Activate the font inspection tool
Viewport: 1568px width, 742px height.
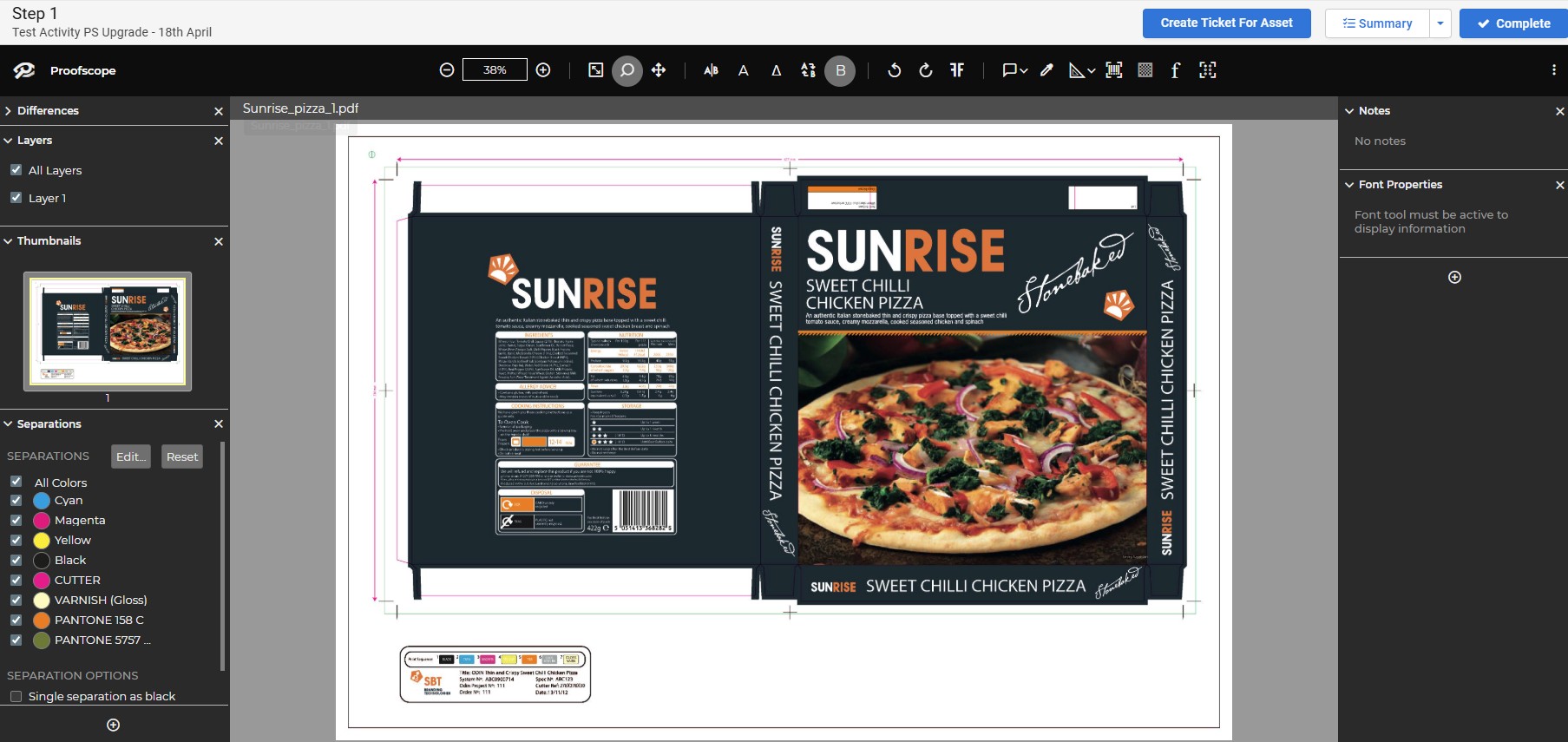click(x=1176, y=70)
